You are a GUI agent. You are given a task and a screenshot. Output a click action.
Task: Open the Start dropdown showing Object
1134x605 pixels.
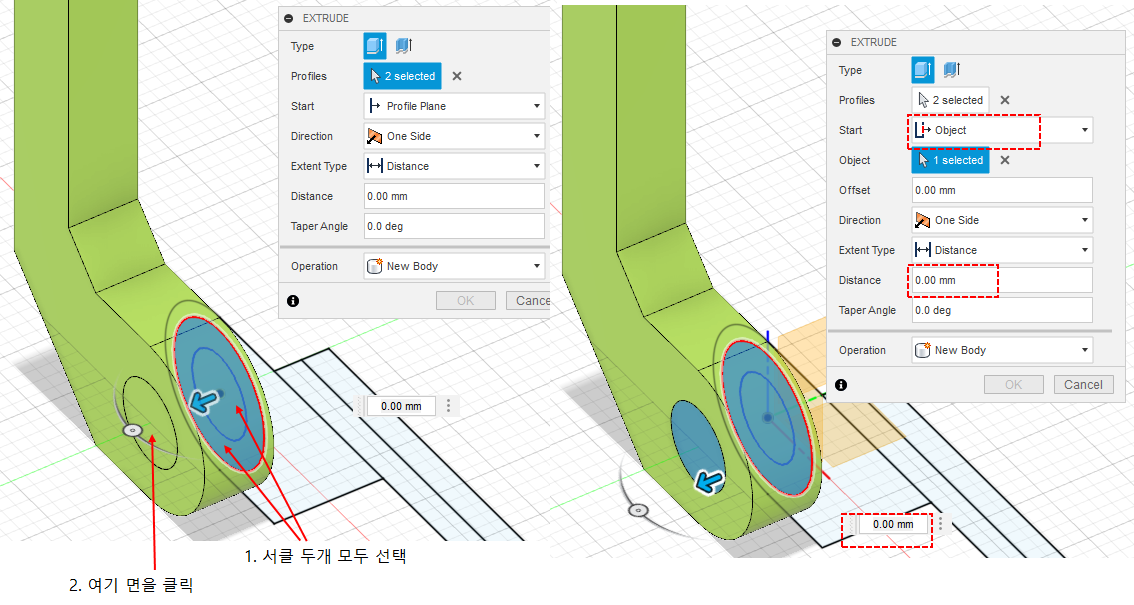coord(1002,130)
